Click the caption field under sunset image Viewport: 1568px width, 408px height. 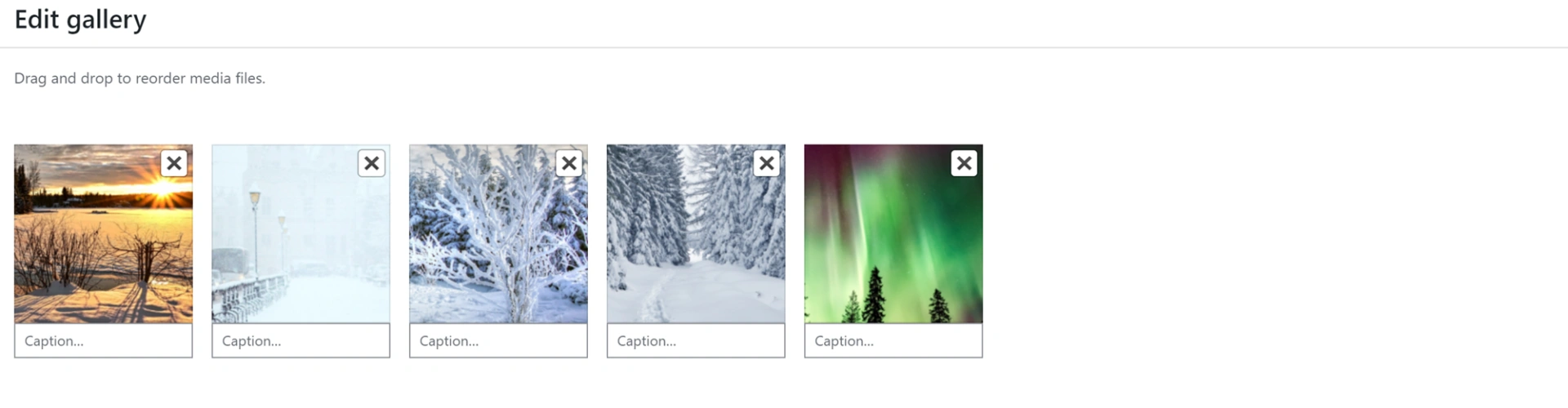[x=103, y=341]
